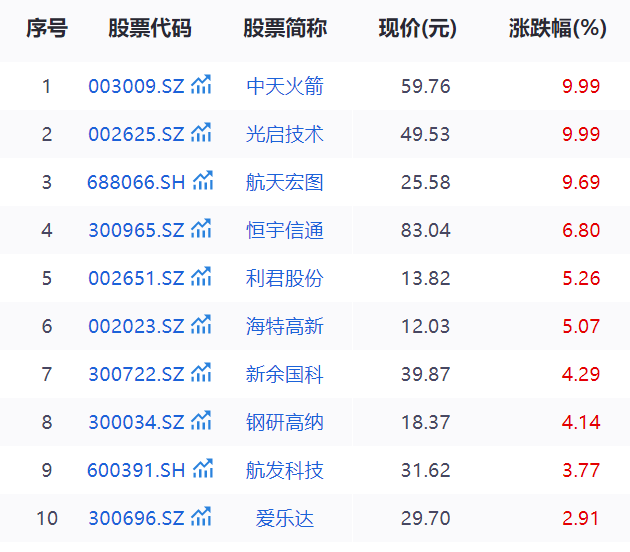Viewport: 630px width, 552px height.
Task: Open chart icon beside 300965.SZ
Action: [x=202, y=229]
